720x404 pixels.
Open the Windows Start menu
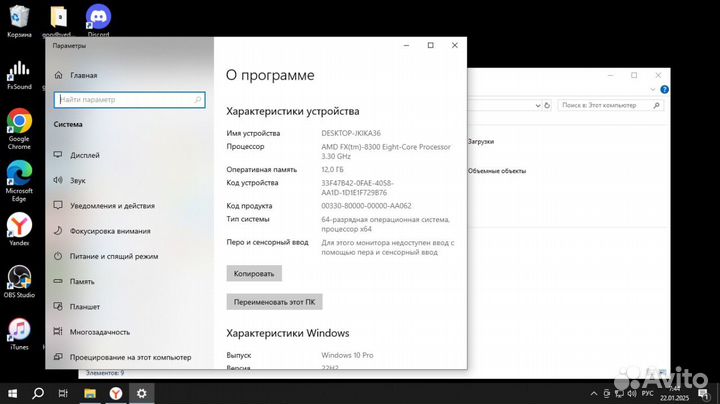point(13,393)
